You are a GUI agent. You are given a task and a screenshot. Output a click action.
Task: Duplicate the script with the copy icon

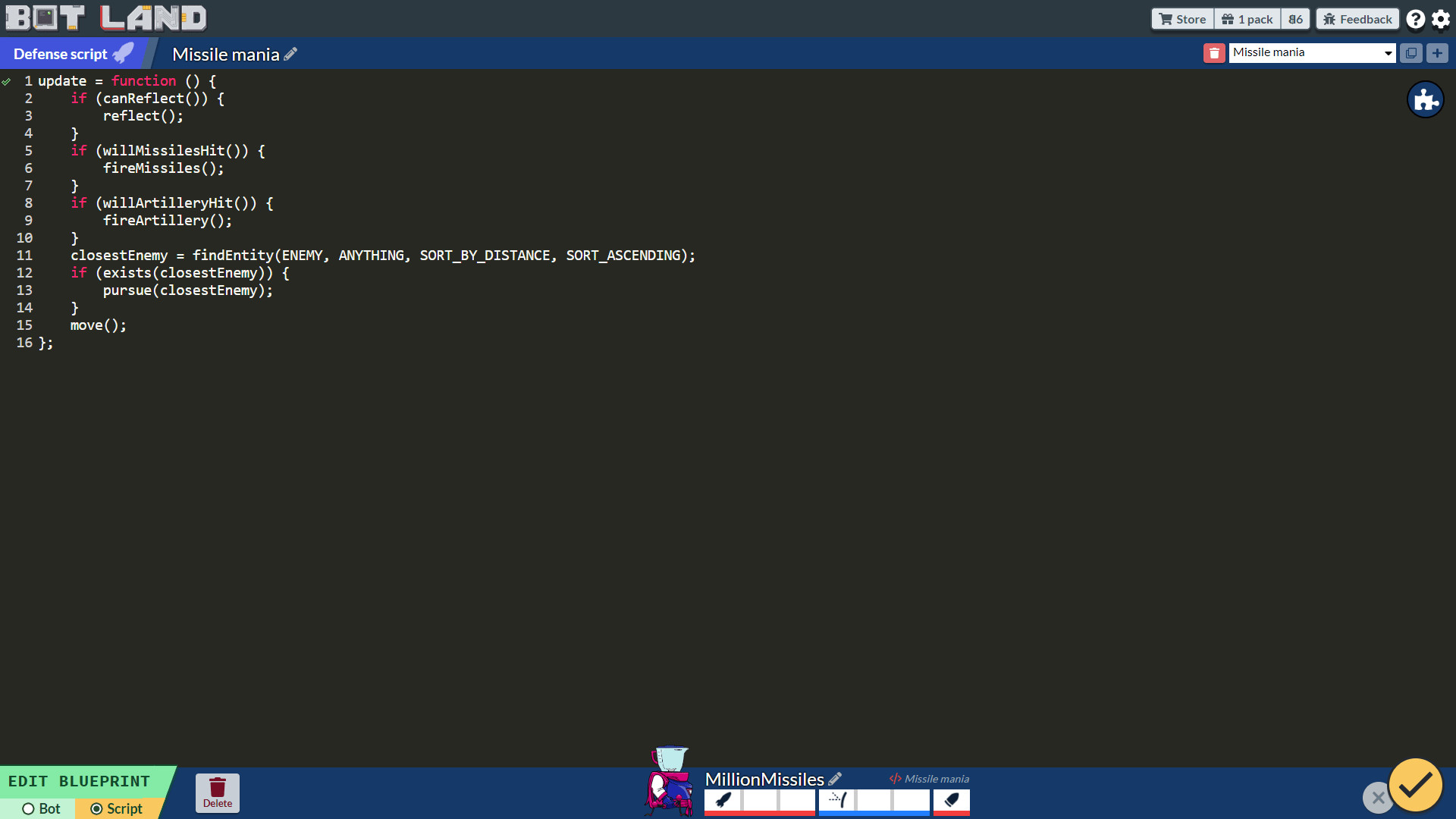[1411, 53]
